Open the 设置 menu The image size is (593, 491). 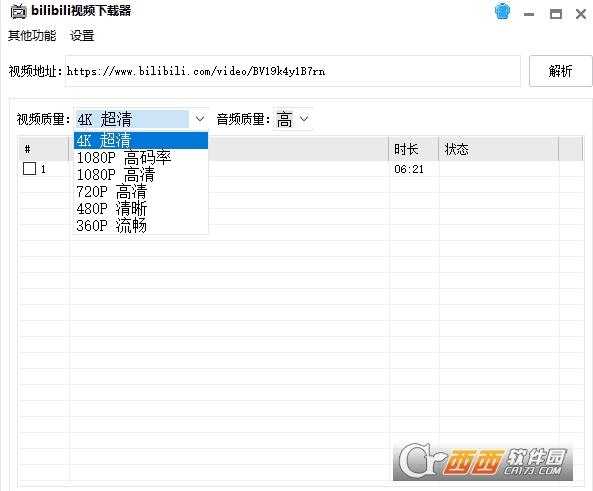click(x=82, y=36)
